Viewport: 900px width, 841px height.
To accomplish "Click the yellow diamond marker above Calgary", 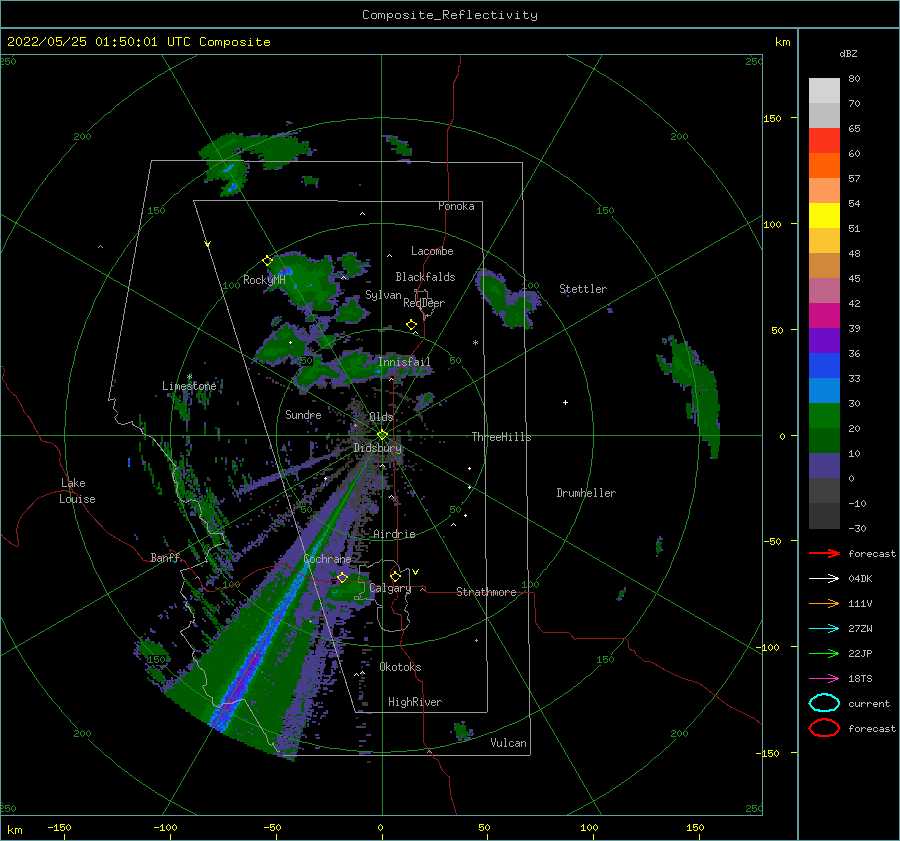I will click(395, 576).
